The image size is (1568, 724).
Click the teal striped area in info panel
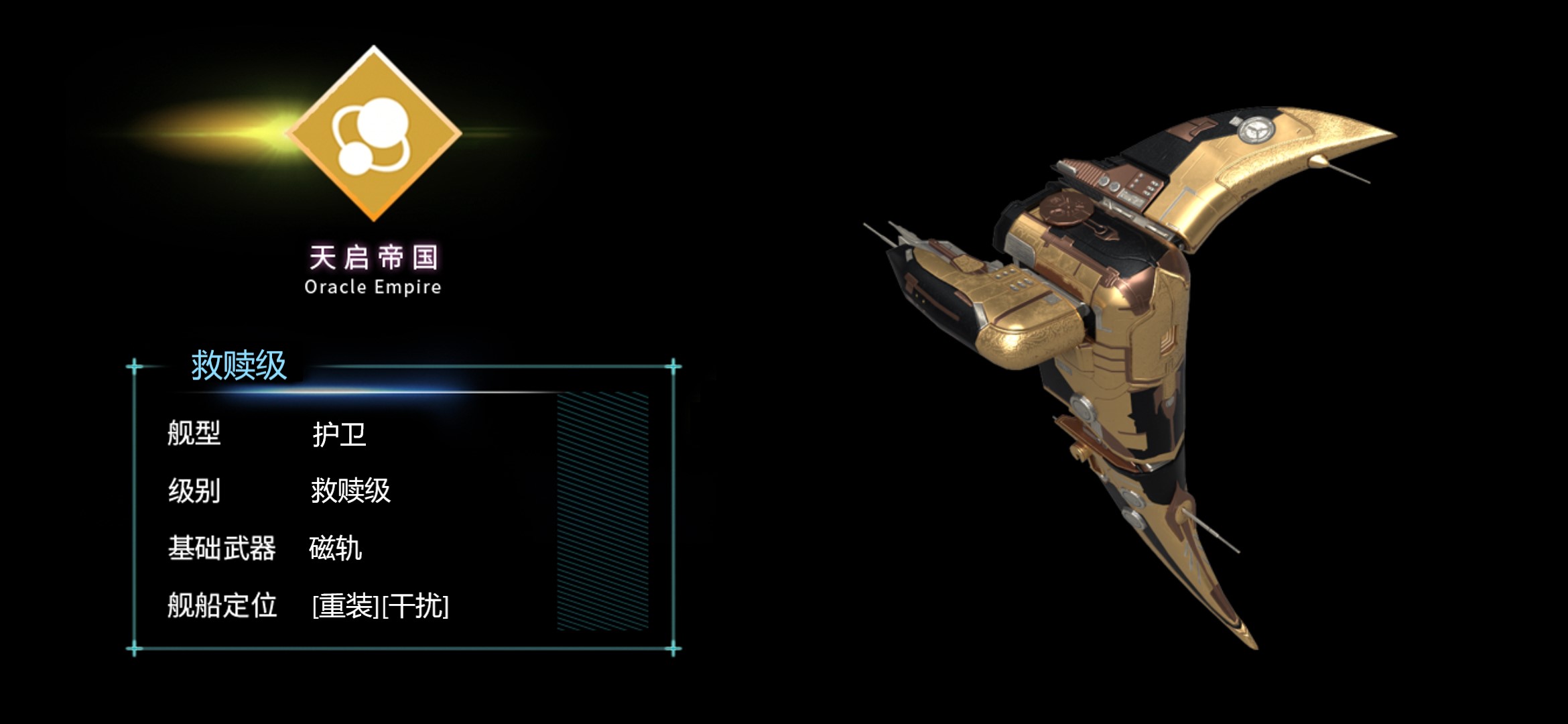tap(602, 511)
